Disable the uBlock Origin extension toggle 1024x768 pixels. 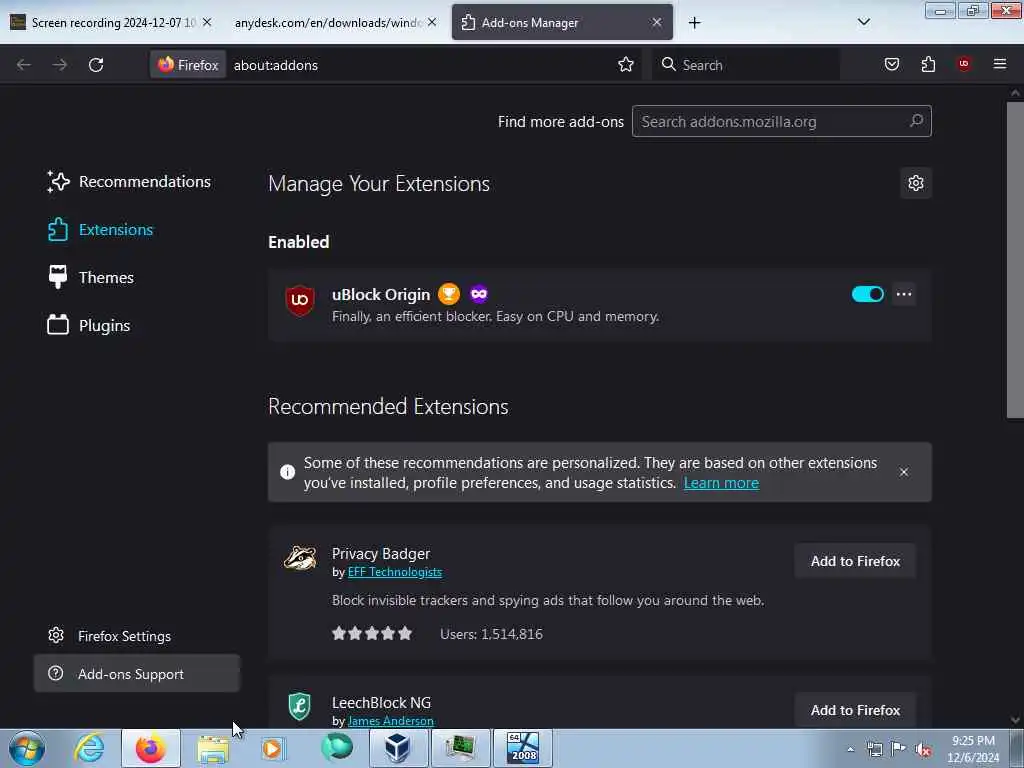[x=867, y=294]
